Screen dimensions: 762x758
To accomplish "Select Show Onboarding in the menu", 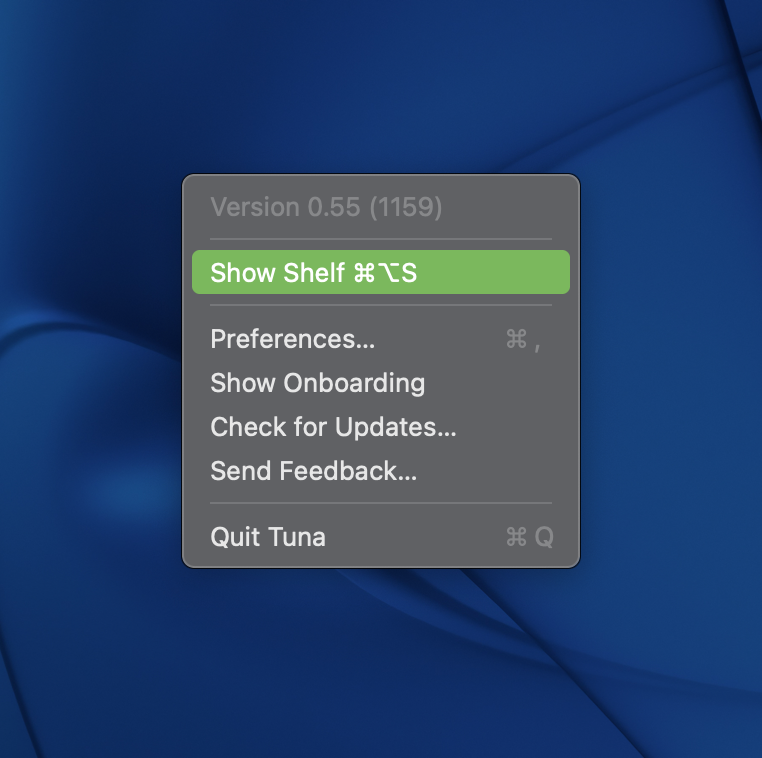I will 380,383.
